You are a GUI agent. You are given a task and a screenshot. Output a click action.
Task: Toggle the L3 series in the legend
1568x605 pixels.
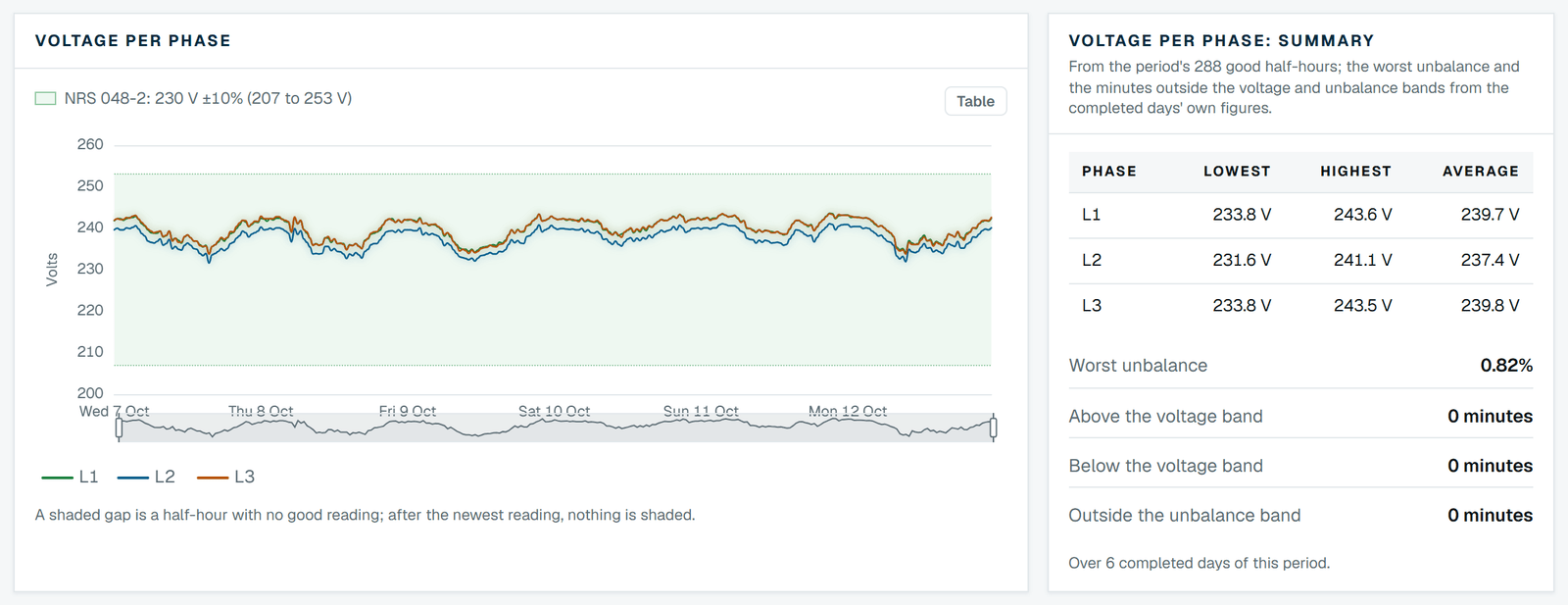coord(225,477)
